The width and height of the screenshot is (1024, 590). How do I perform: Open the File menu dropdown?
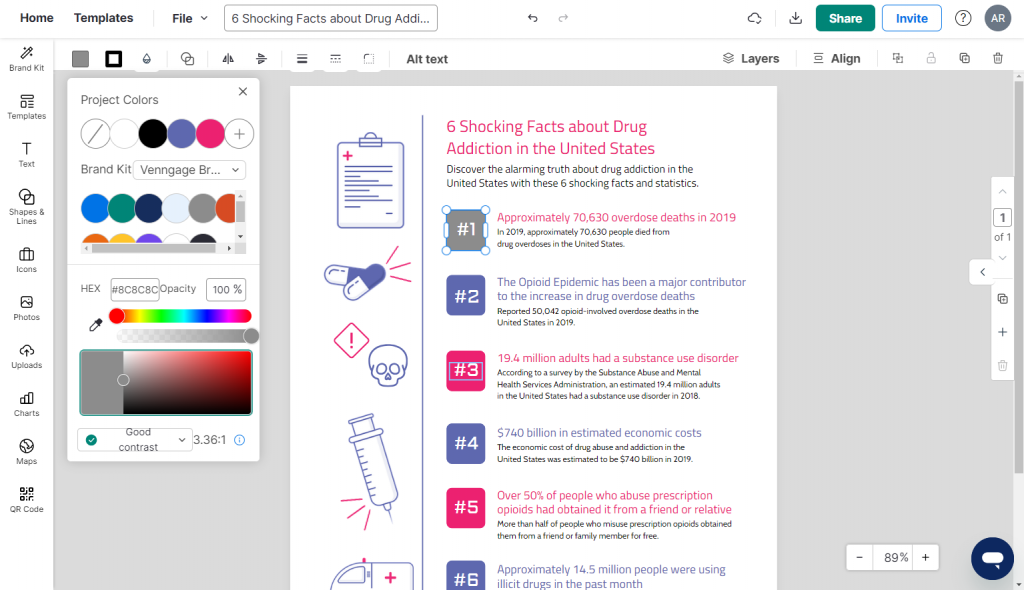[x=189, y=18]
